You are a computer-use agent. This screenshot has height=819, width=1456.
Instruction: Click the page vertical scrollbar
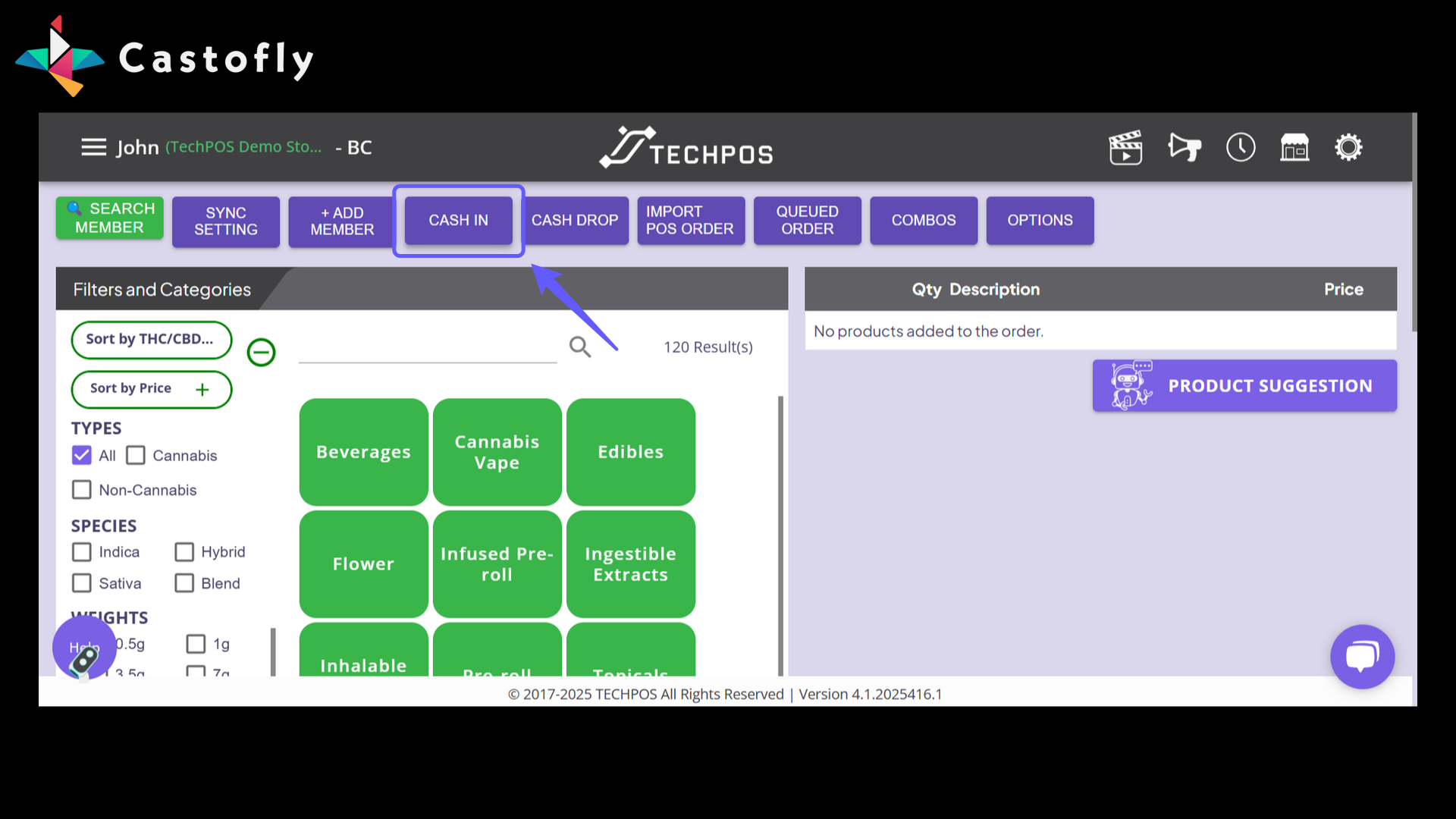1414,222
